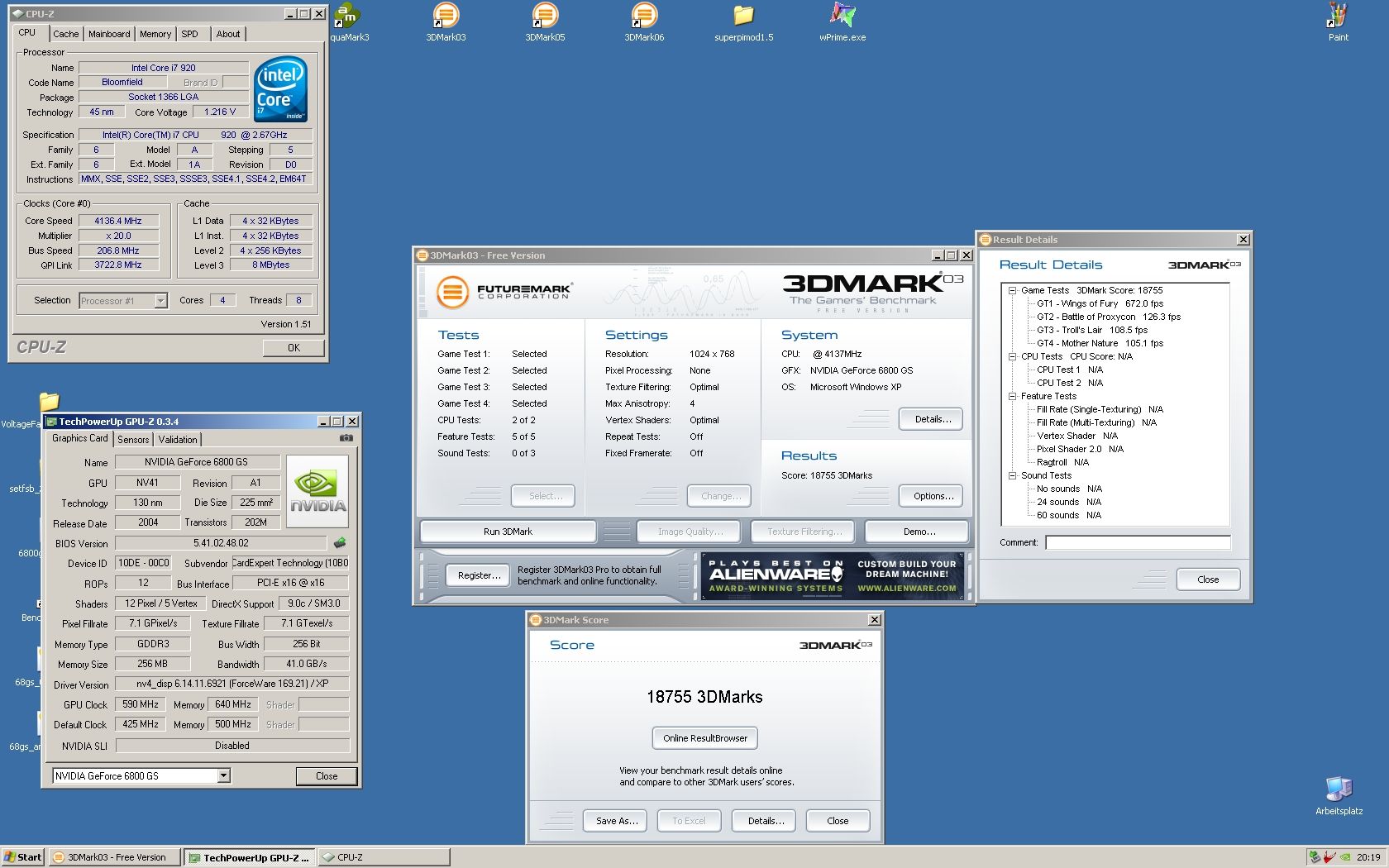Select GT2 - Battle of Proxycon result row
Viewport: 1389px width, 868px height.
click(1109, 317)
